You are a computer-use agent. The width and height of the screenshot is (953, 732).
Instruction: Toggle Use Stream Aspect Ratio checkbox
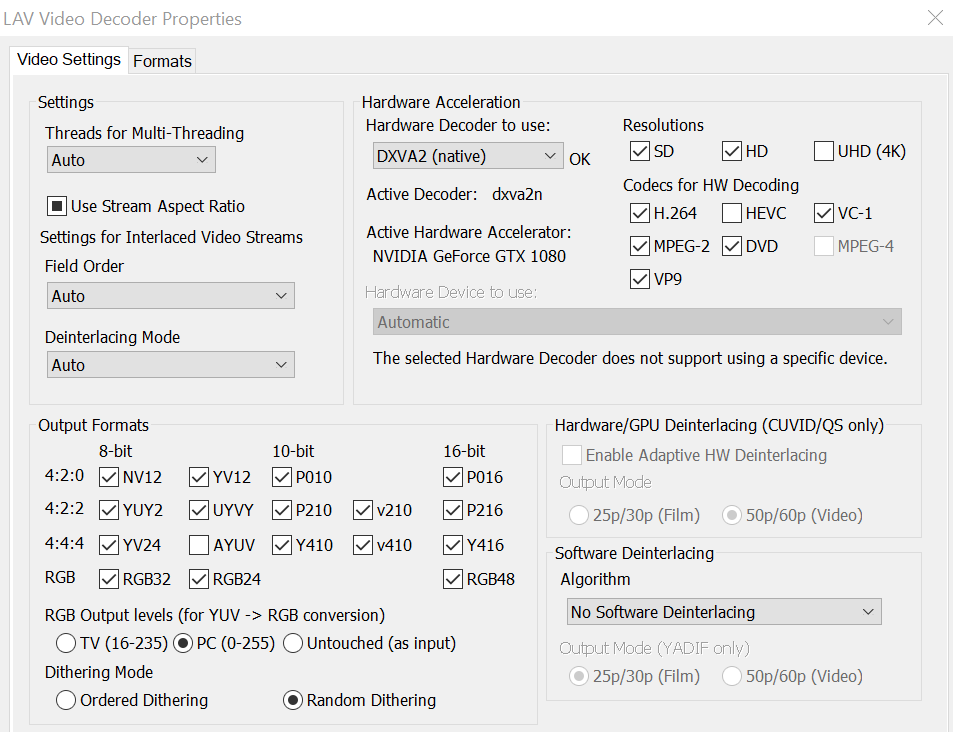pyautogui.click(x=57, y=207)
